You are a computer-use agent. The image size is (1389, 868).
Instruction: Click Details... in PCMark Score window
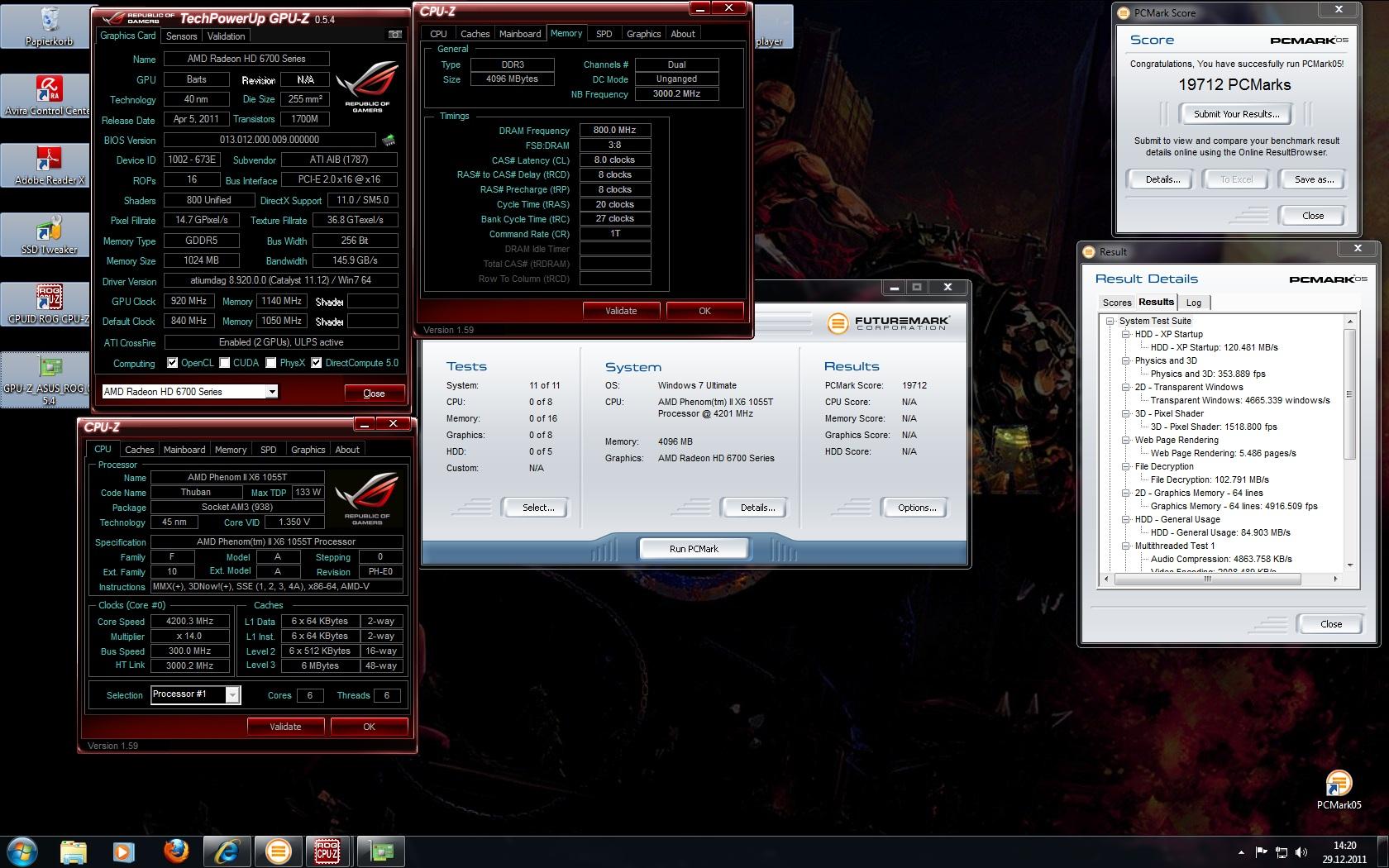(1162, 179)
